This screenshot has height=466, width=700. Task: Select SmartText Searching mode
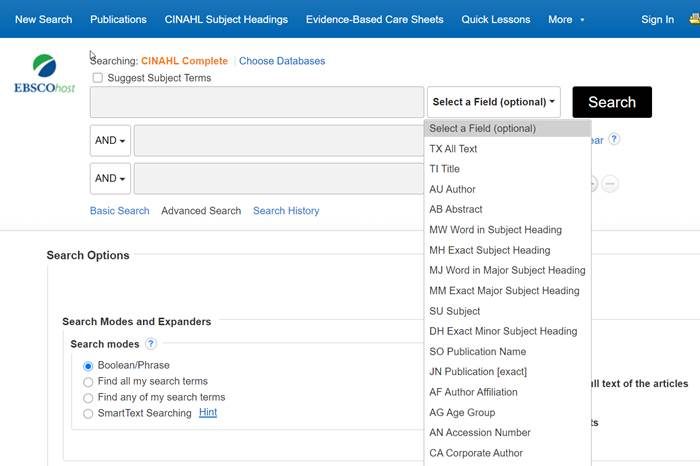point(88,414)
